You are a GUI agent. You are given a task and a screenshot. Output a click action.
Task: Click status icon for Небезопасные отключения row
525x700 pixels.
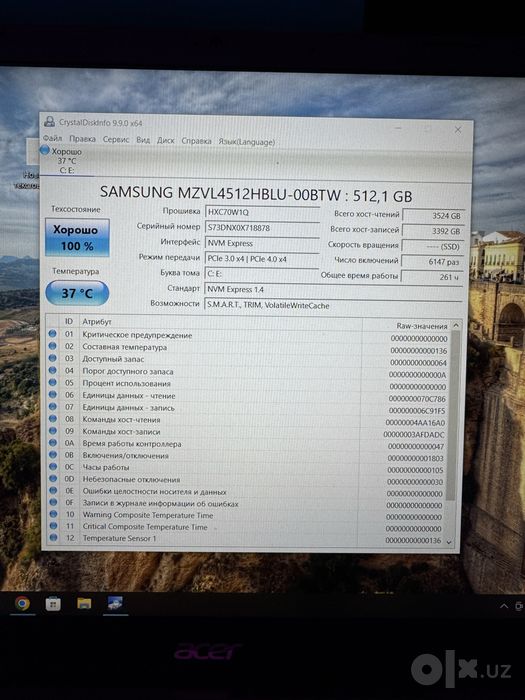[53, 479]
